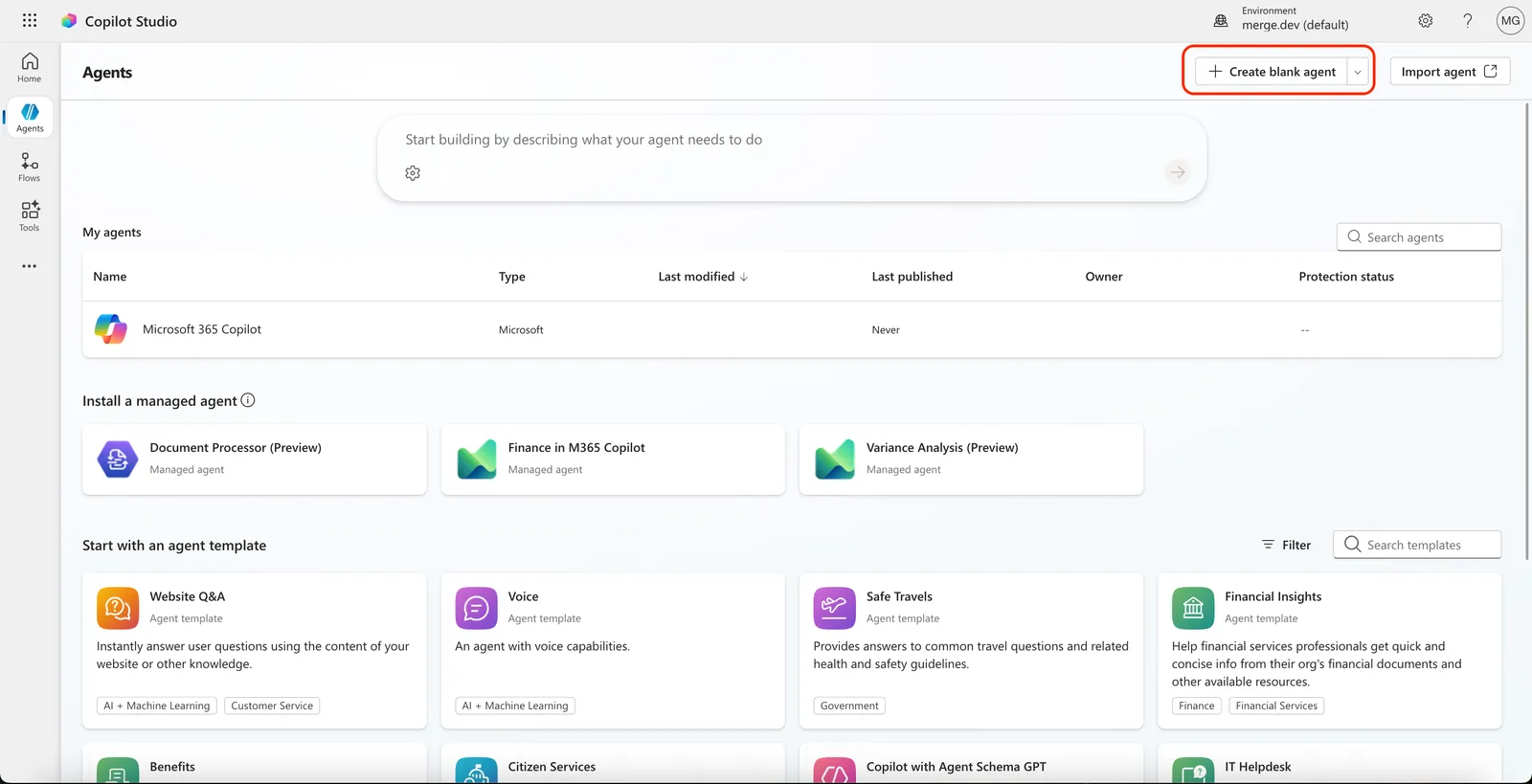
Task: Open the IT Helpdesk template card
Action: click(1329, 764)
